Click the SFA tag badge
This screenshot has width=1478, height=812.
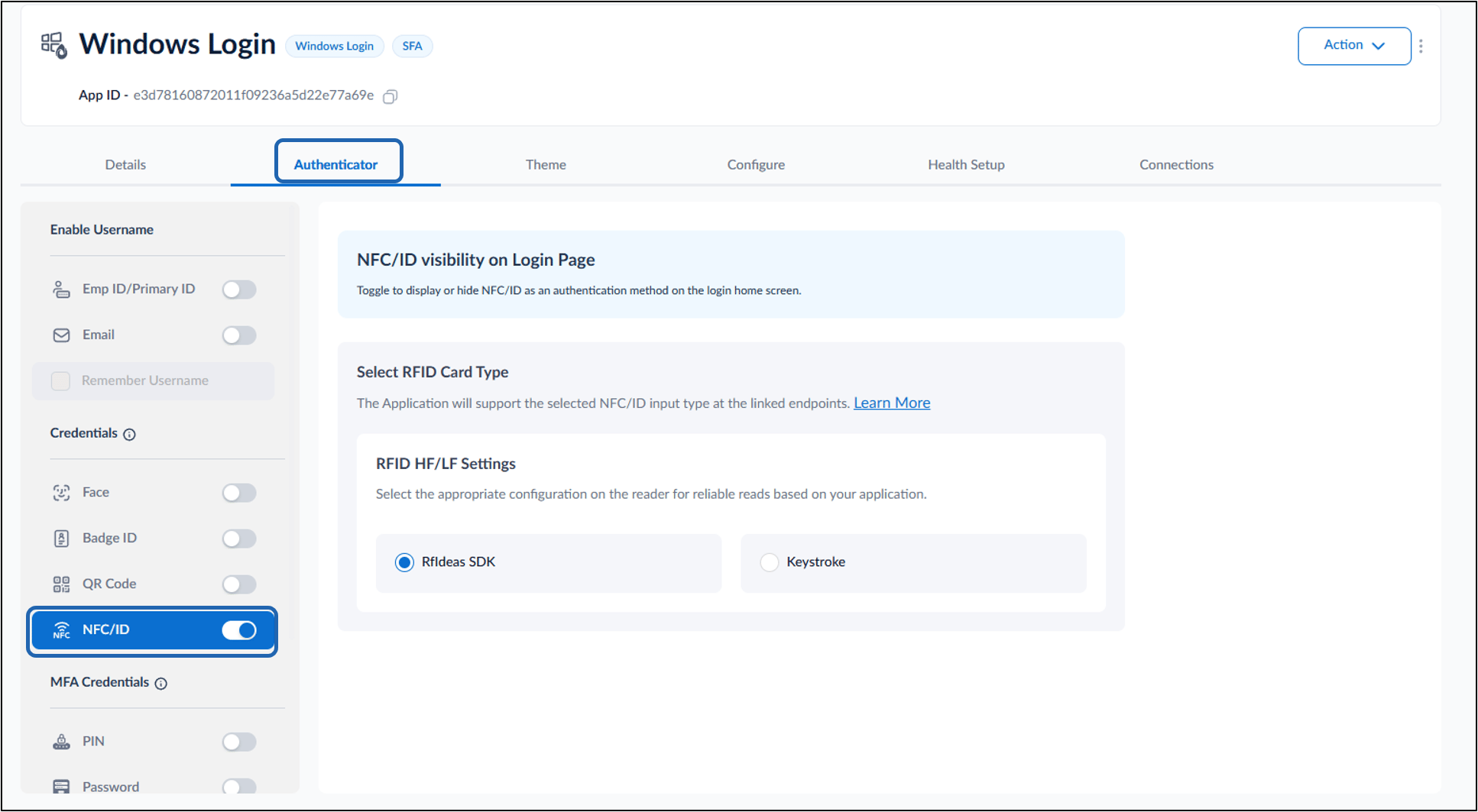tap(413, 46)
